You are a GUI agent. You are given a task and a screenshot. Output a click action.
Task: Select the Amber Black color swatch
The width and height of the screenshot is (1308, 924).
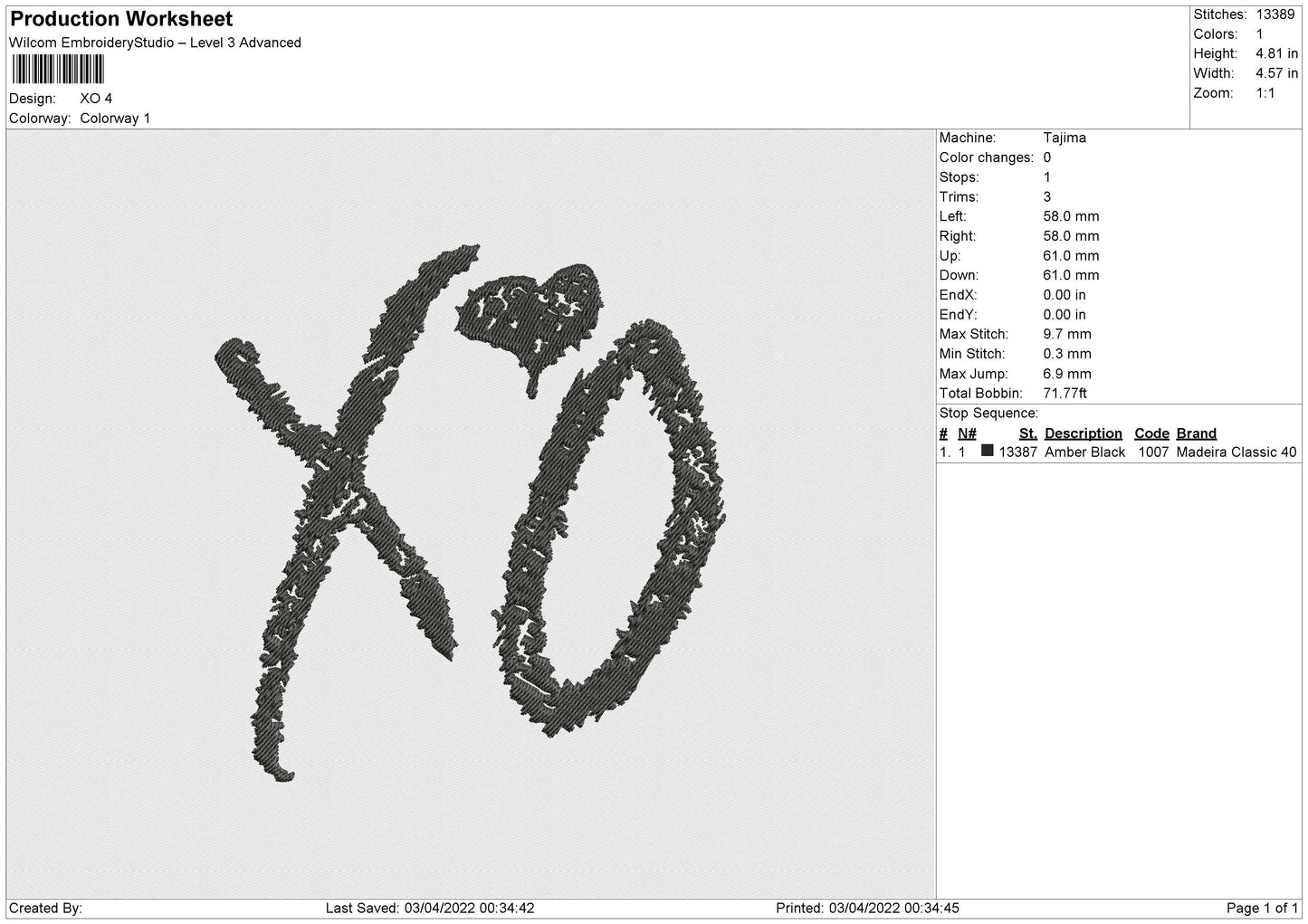[988, 451]
